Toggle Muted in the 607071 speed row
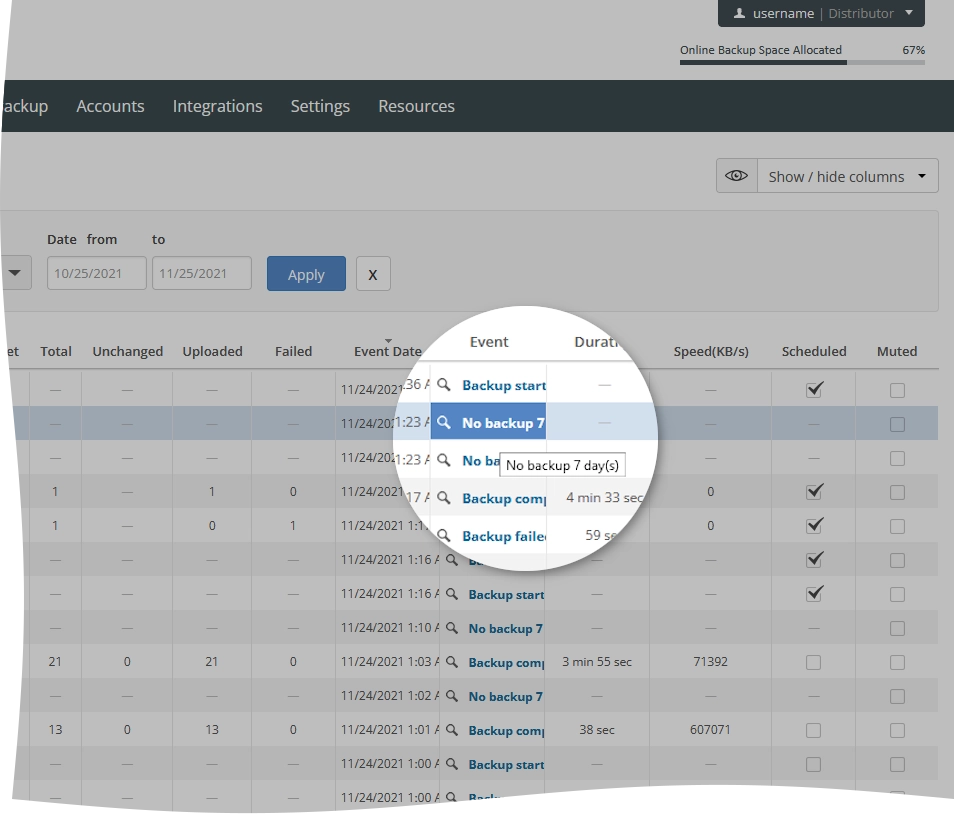The image size is (954, 814). pos(897,730)
